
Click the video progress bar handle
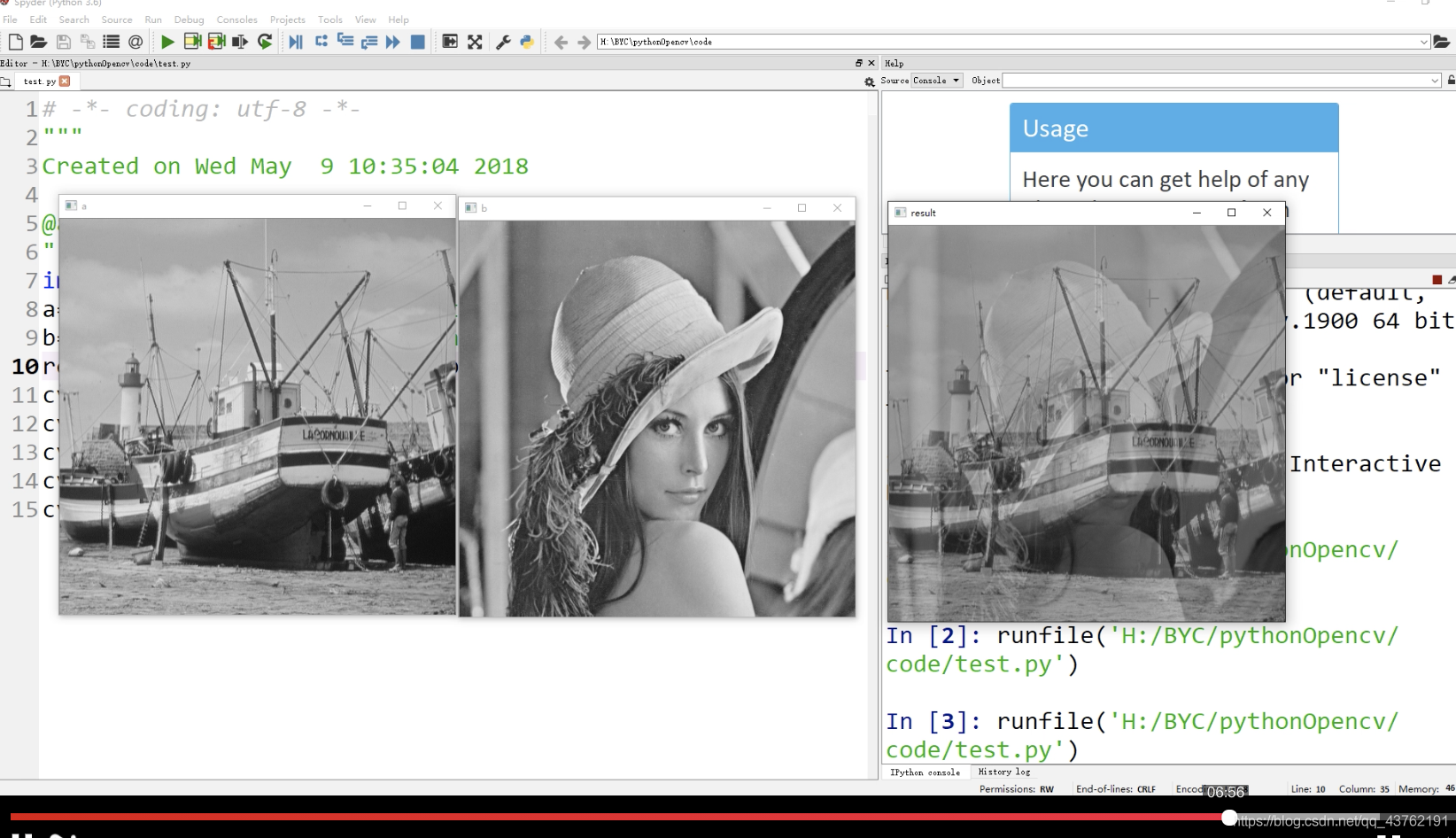coord(1229,818)
